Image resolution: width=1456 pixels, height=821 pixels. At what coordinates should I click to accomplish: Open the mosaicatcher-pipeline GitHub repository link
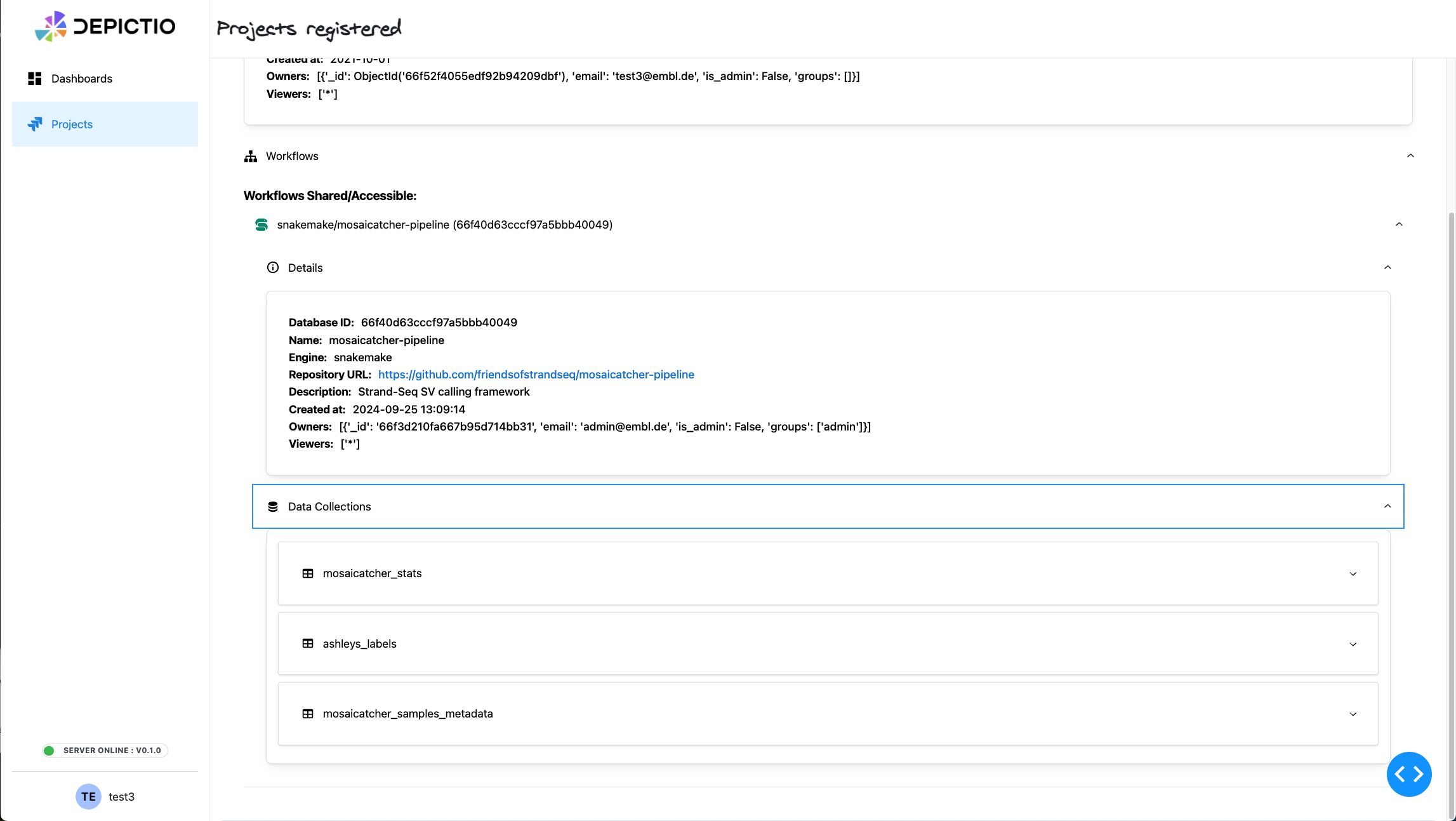click(536, 375)
